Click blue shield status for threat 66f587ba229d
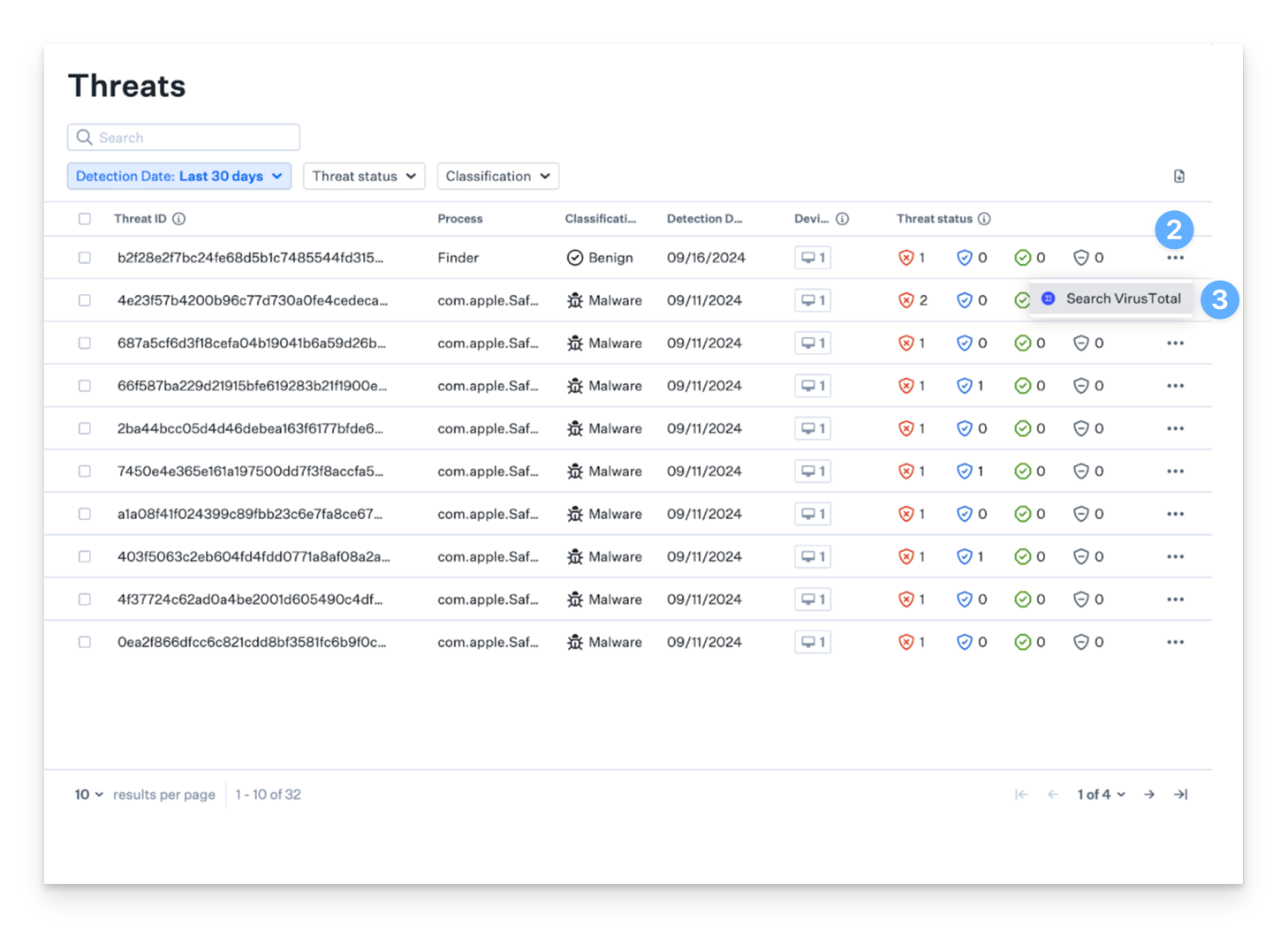 coord(965,386)
